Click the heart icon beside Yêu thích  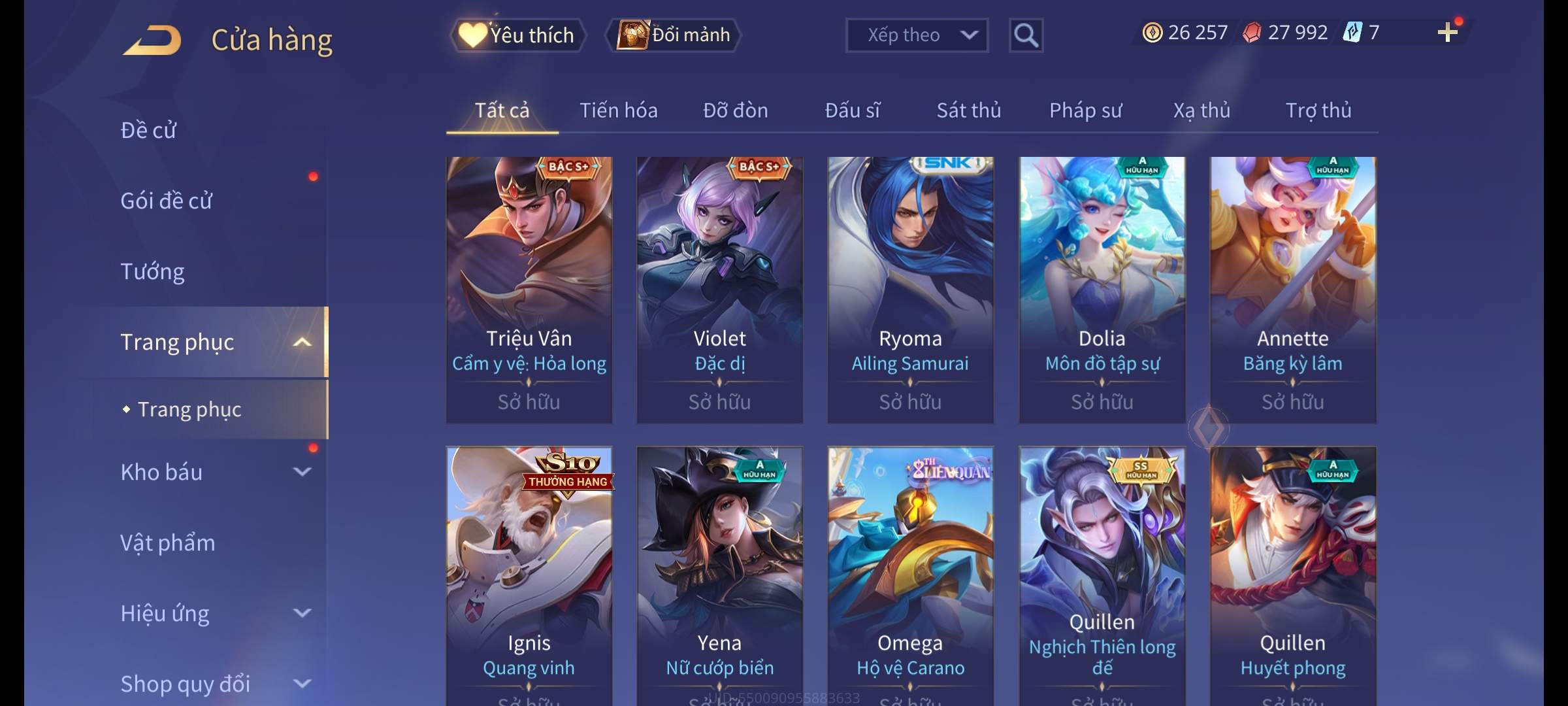click(x=472, y=35)
